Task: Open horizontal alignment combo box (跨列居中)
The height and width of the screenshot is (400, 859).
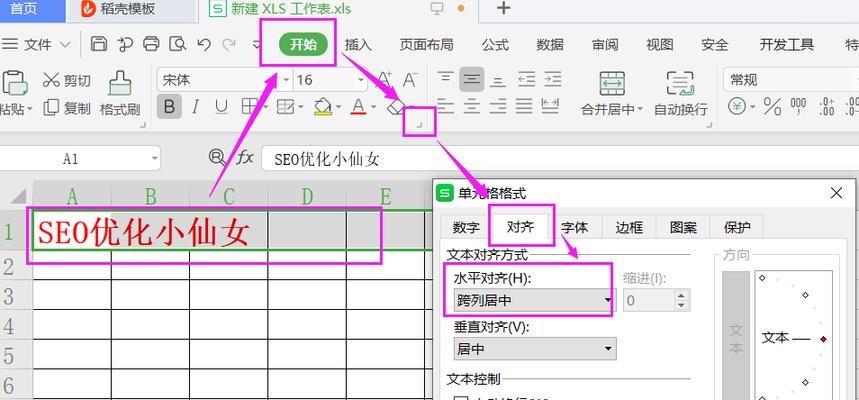Action: (x=535, y=300)
